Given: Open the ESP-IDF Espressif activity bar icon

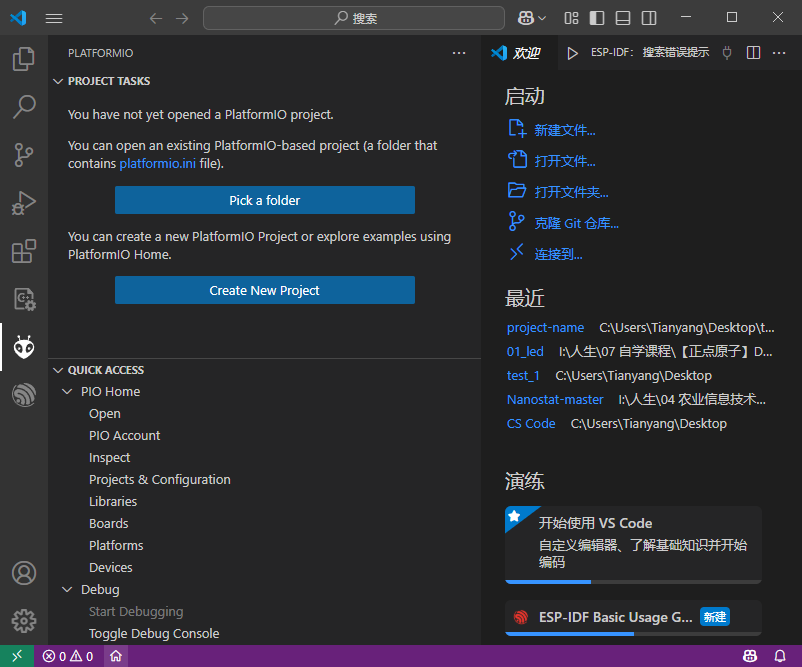Looking at the screenshot, I should (x=24, y=395).
